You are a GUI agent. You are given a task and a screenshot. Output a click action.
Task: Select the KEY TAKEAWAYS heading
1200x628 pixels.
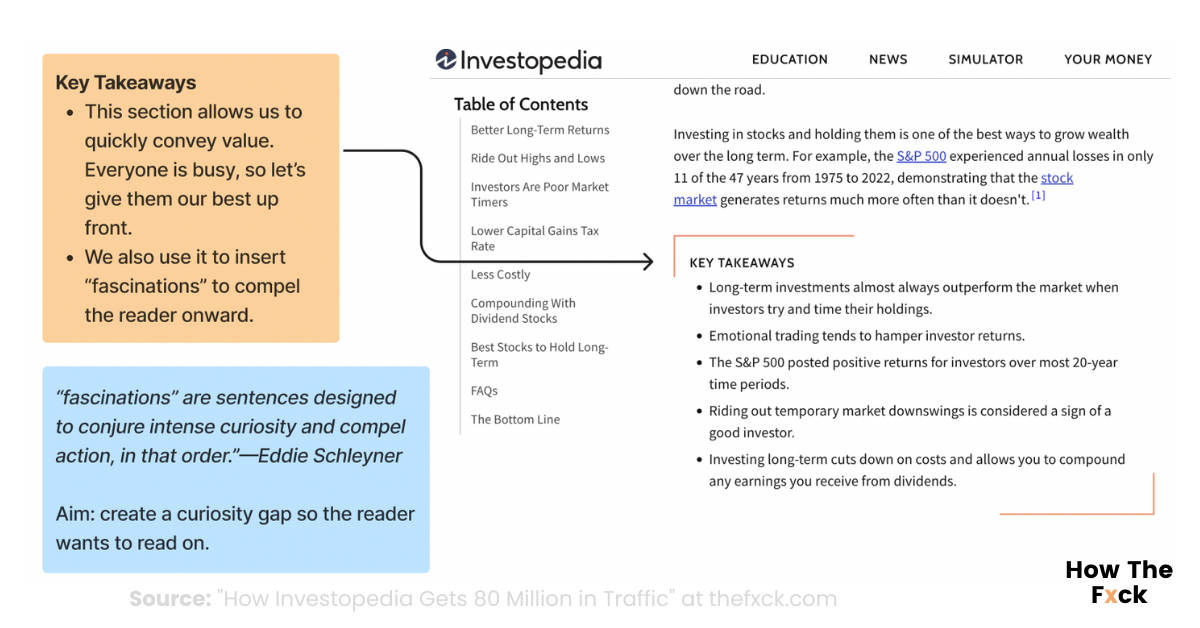click(741, 262)
